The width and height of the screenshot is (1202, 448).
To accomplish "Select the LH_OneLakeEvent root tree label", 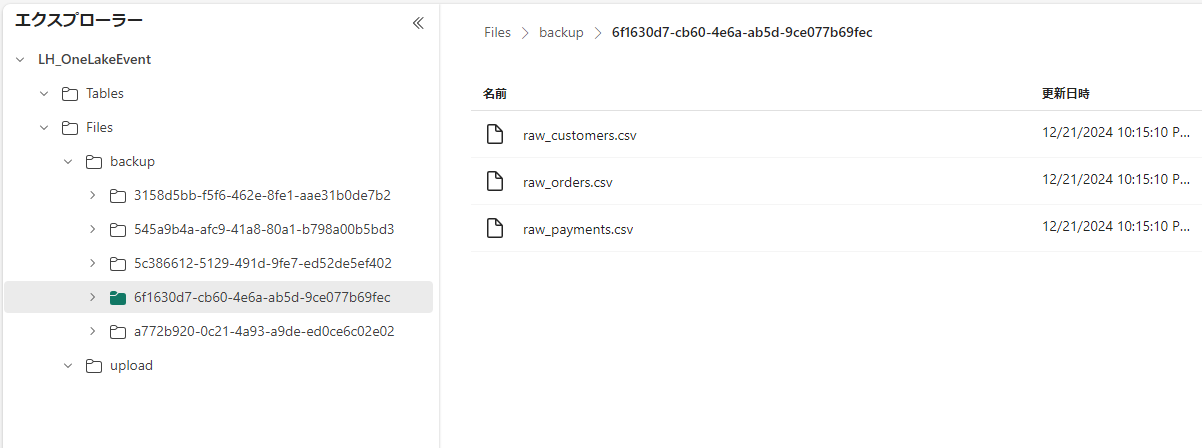I will [x=95, y=60].
